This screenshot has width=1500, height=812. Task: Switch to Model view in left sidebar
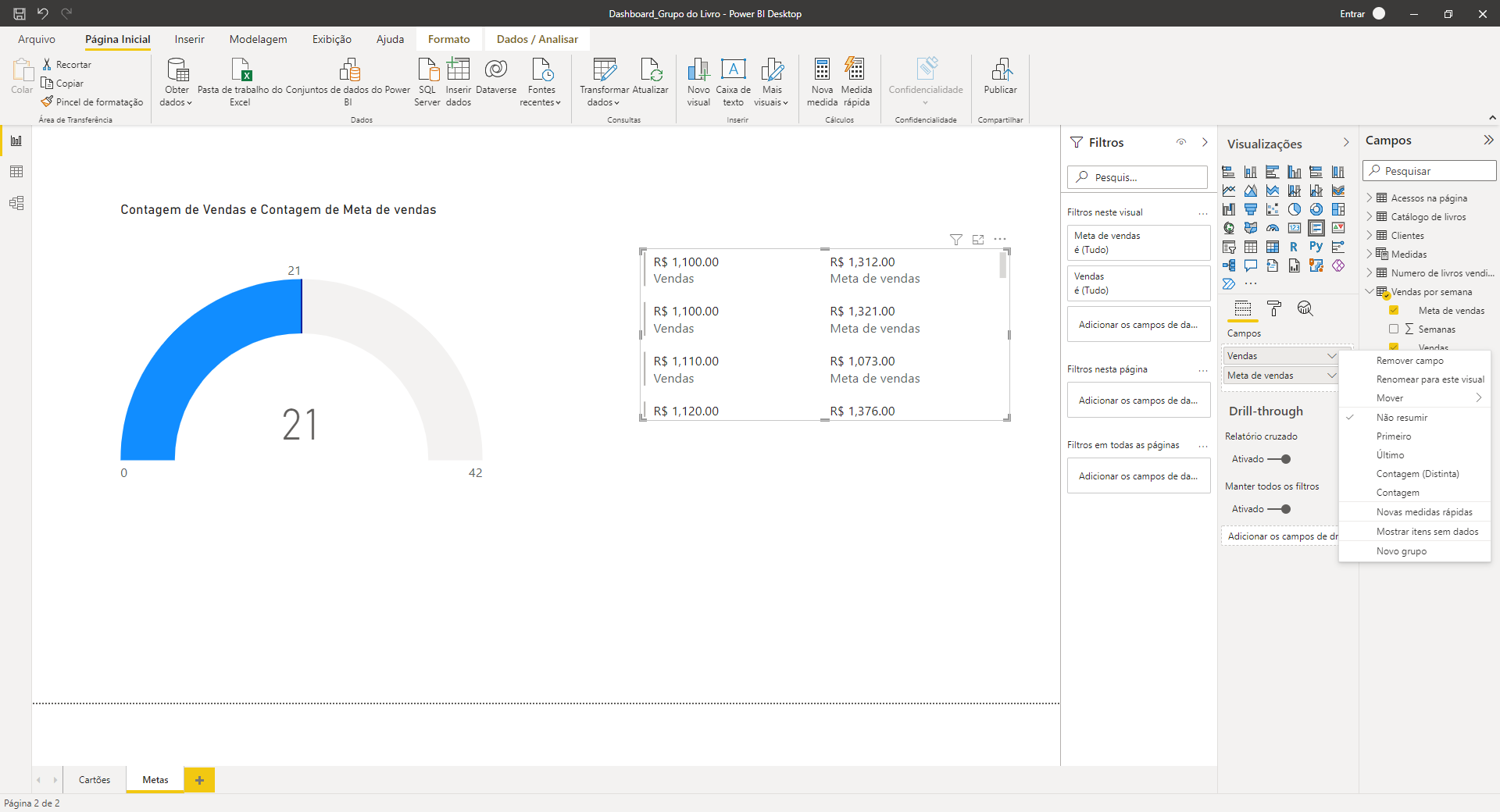point(16,203)
